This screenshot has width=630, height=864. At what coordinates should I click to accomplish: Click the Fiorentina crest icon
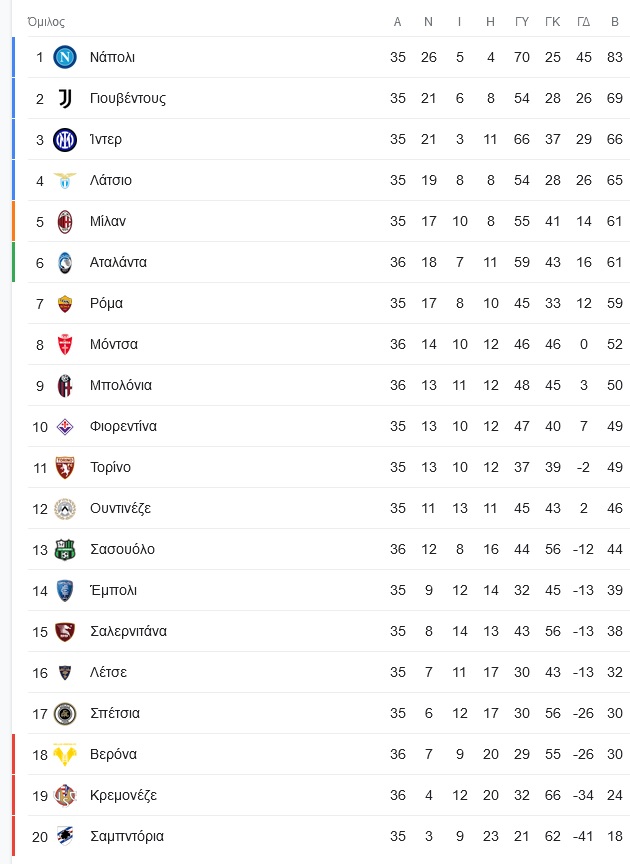tap(64, 426)
